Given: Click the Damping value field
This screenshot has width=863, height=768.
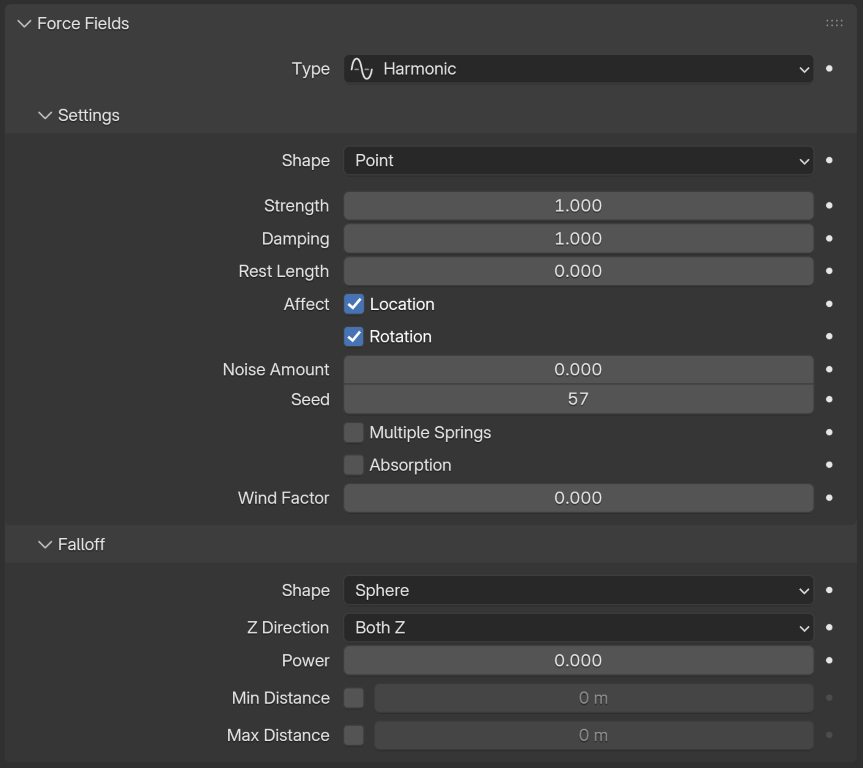Looking at the screenshot, I should (x=578, y=238).
